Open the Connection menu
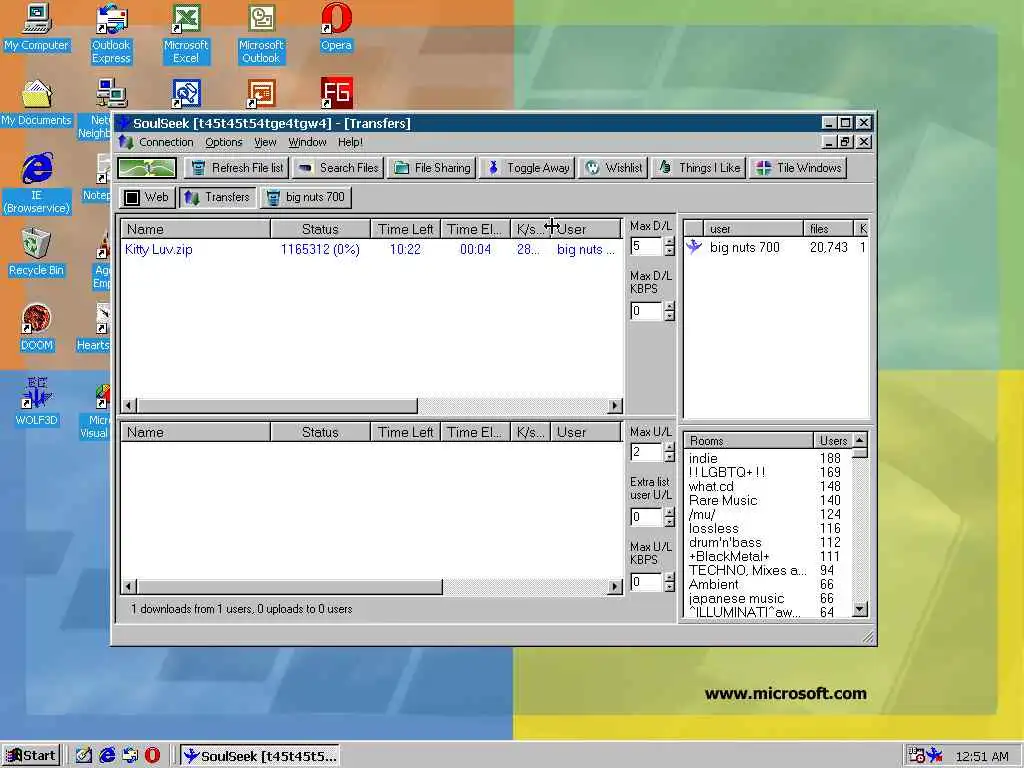1024x768 pixels. [x=166, y=142]
